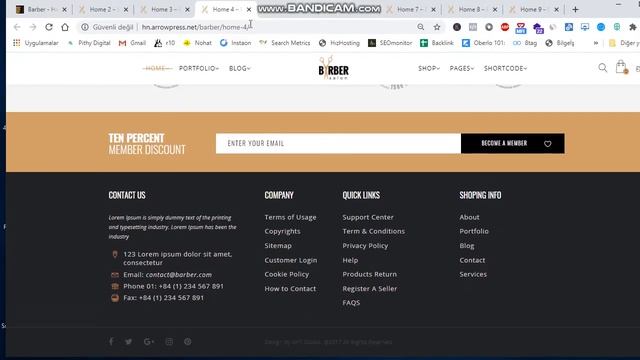Click the Enter Your Email field
This screenshot has width=640, height=360.
[338, 143]
